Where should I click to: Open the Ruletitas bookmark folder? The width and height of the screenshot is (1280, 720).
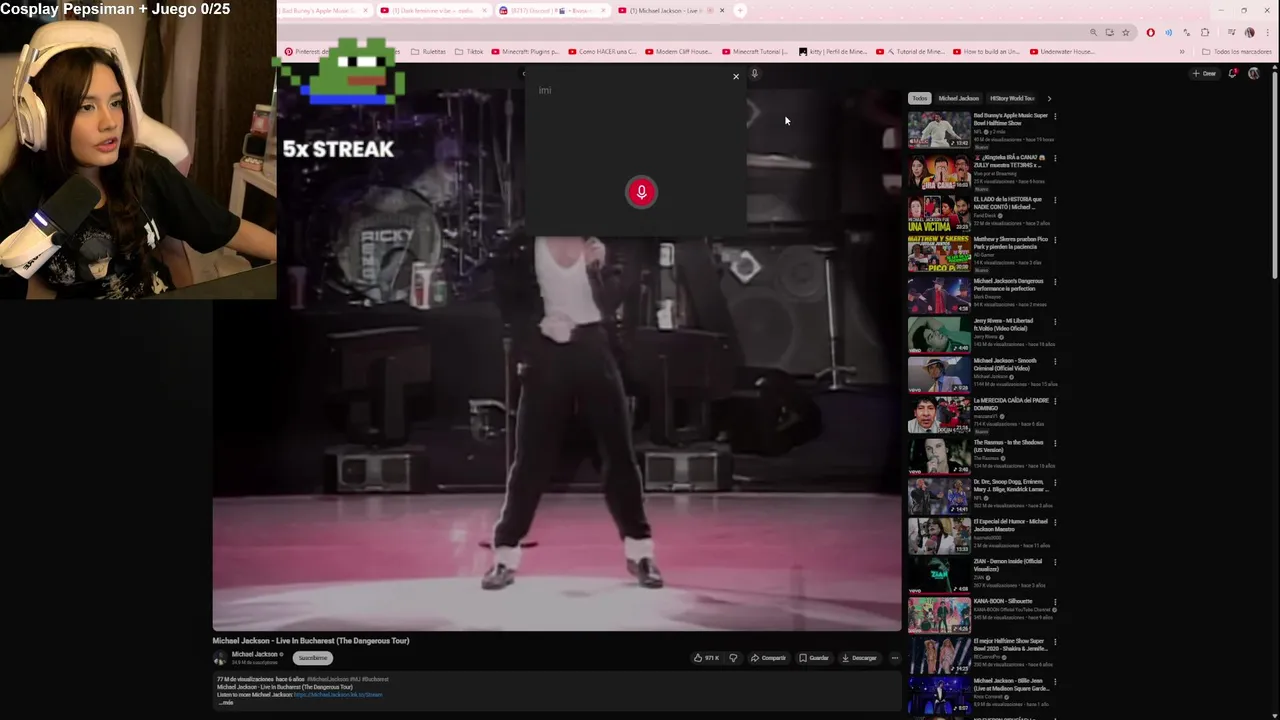[428, 51]
